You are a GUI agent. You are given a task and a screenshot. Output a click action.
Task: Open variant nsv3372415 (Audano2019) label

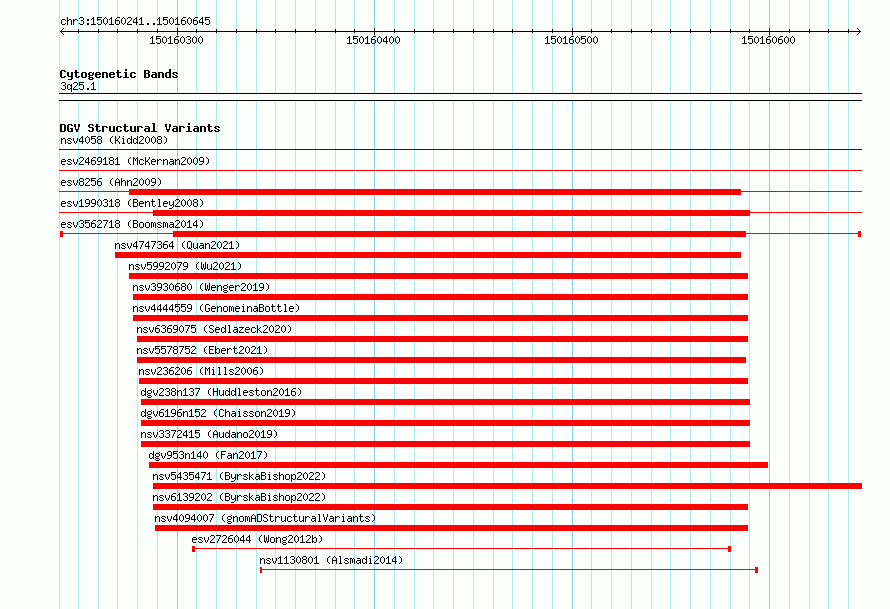tap(209, 434)
